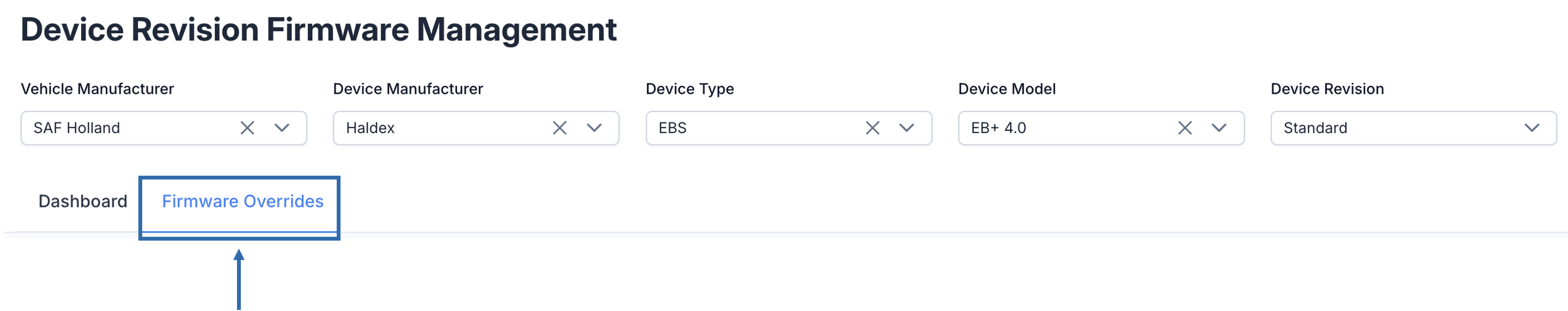Viewport: 1568px width, 311px height.
Task: Clear the SAF Holland vehicle manufacturer selection
Action: click(x=247, y=128)
